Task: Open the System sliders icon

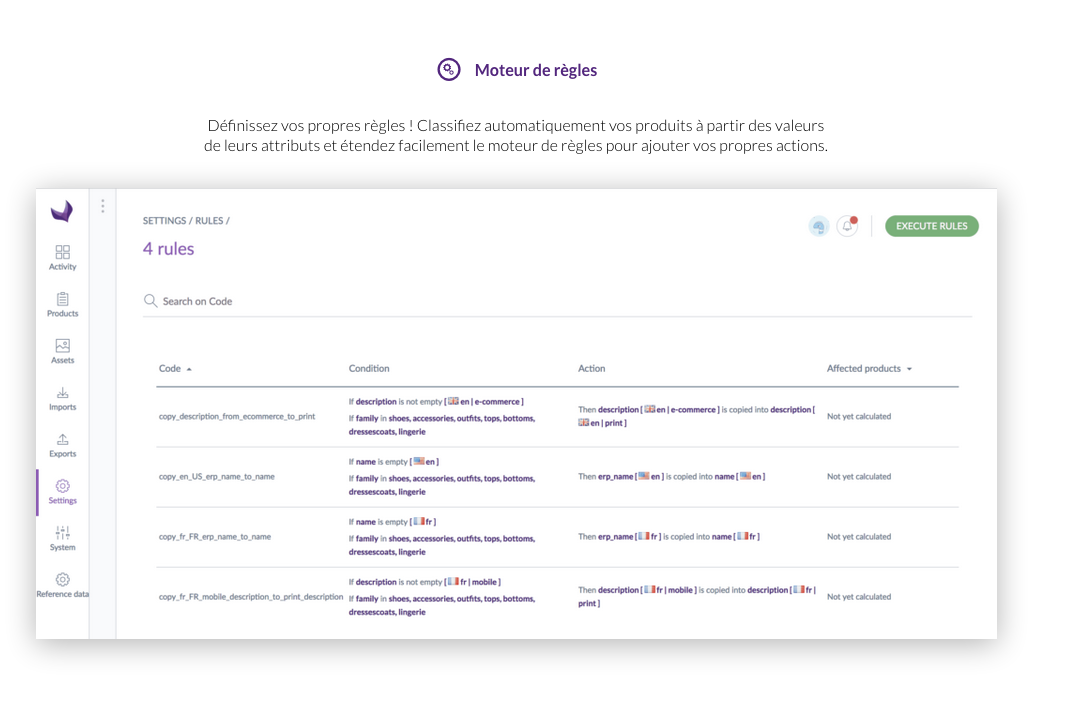Action: coord(62,533)
